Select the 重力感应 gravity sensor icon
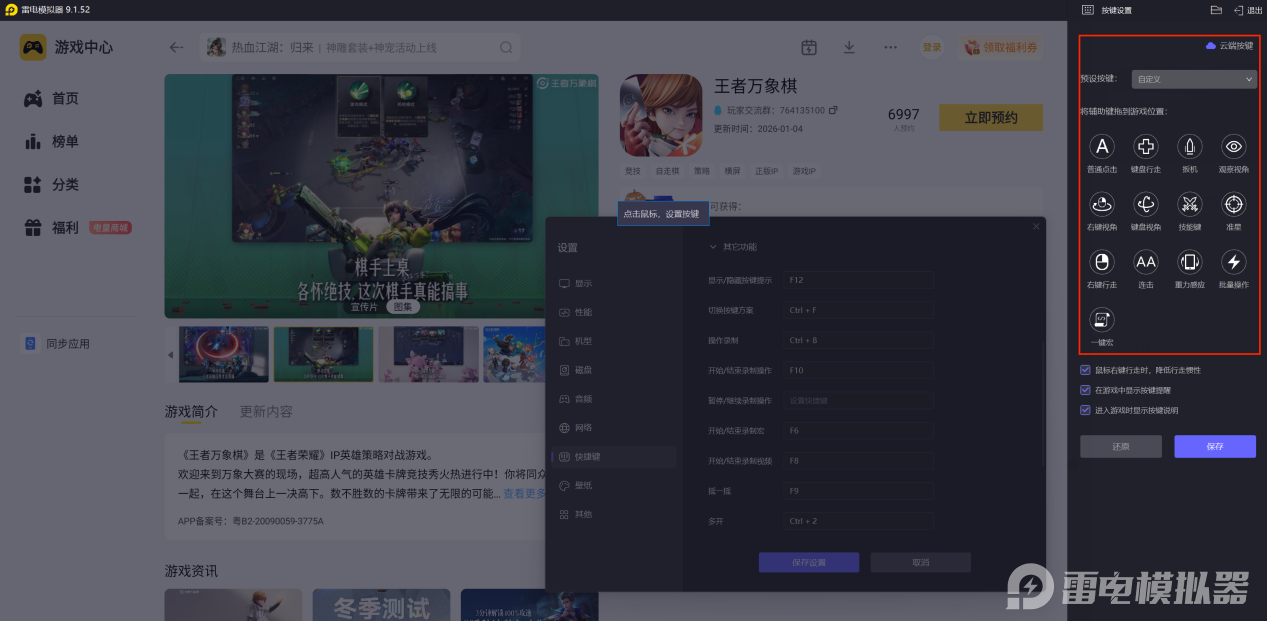Screen dimensions: 1267x621 click(x=1190, y=262)
